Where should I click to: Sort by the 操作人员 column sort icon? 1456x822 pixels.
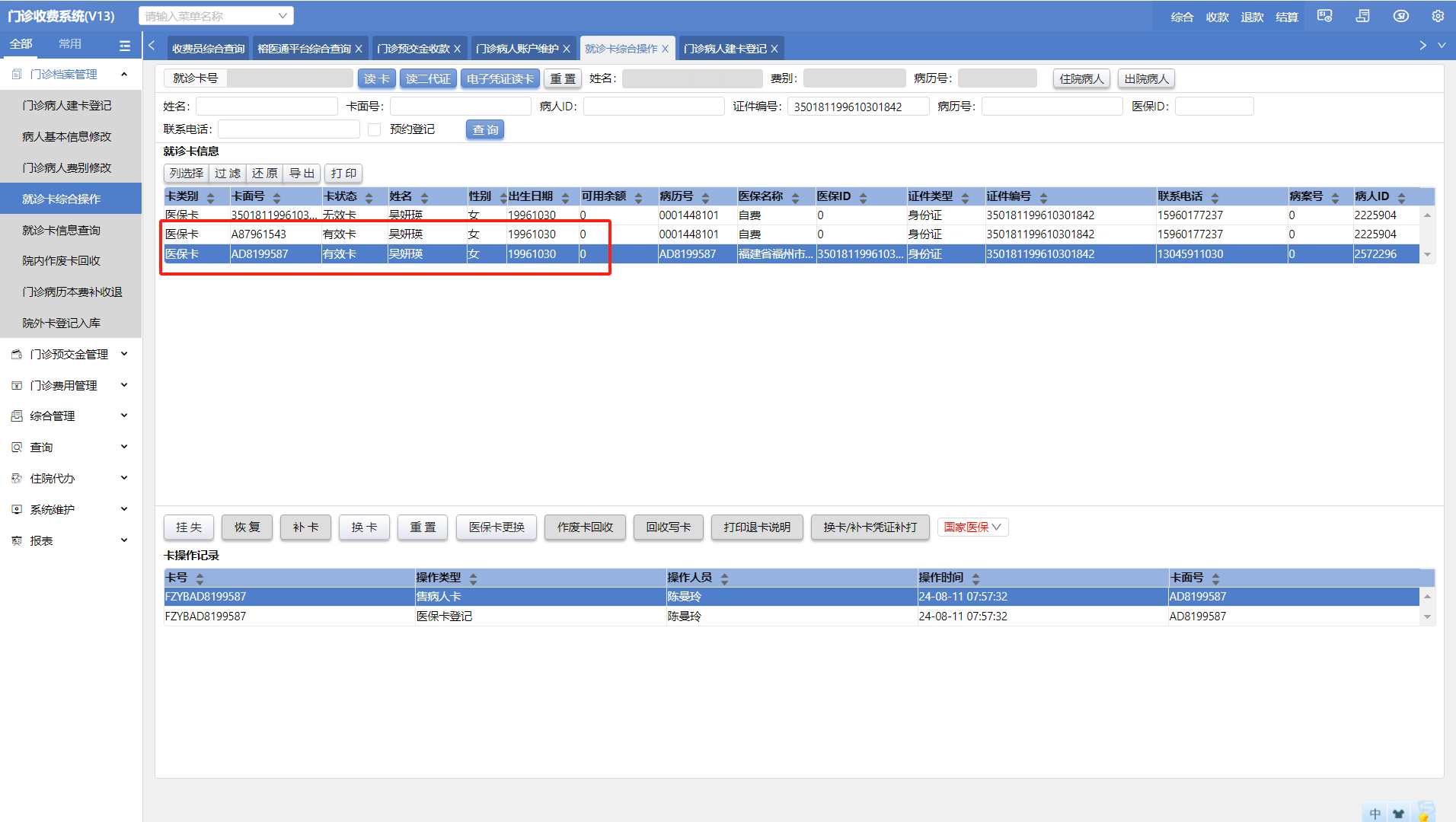(x=725, y=578)
